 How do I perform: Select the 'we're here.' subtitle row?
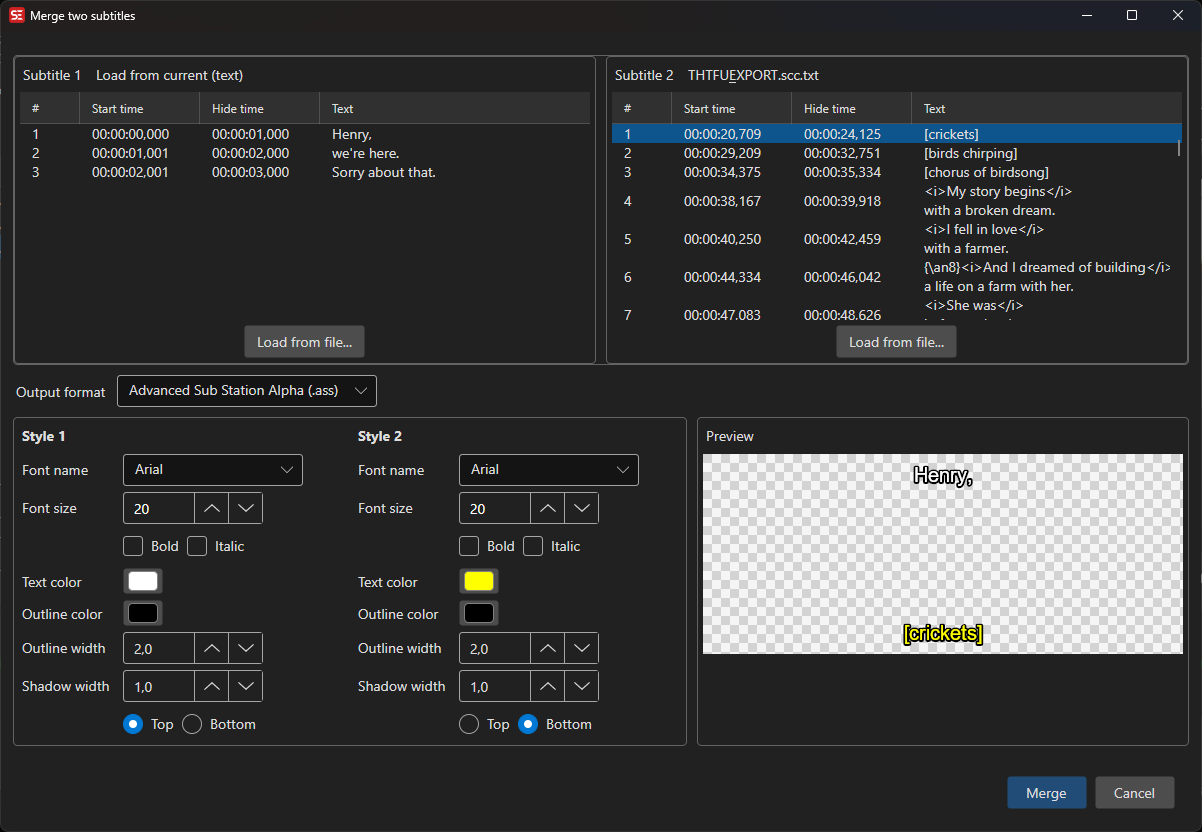[x=305, y=153]
